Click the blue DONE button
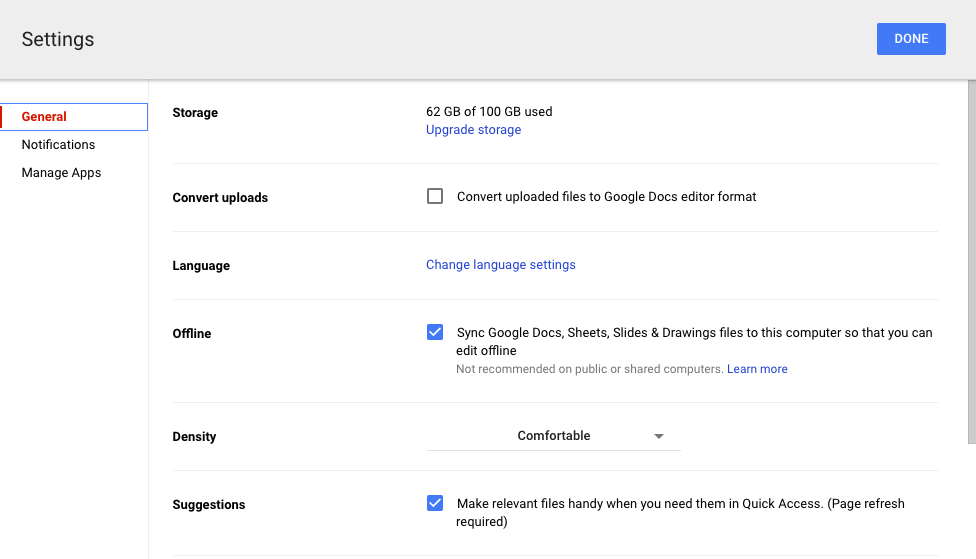 (911, 39)
